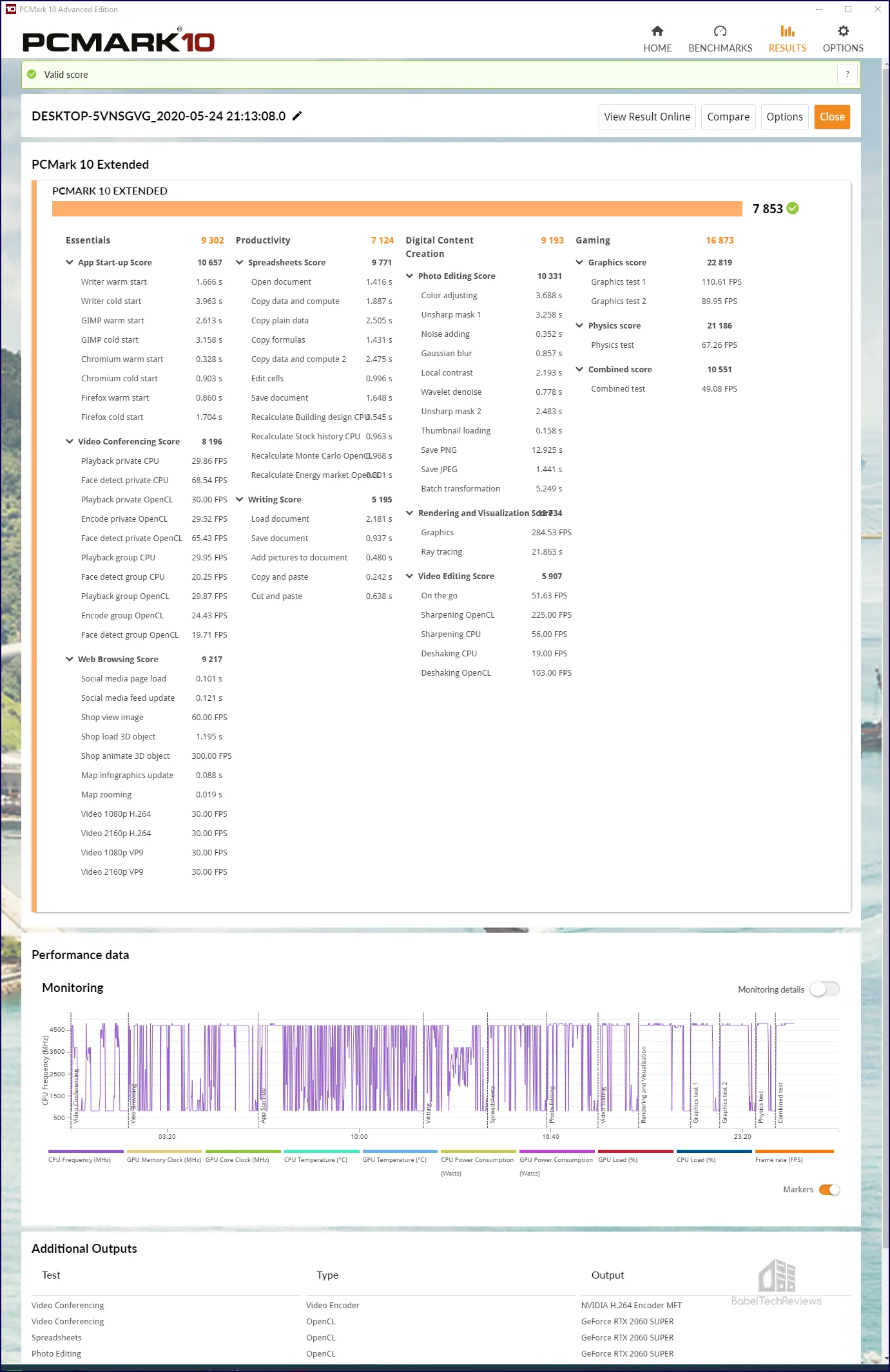Open Options gear icon
The image size is (890, 1372).
tap(843, 31)
